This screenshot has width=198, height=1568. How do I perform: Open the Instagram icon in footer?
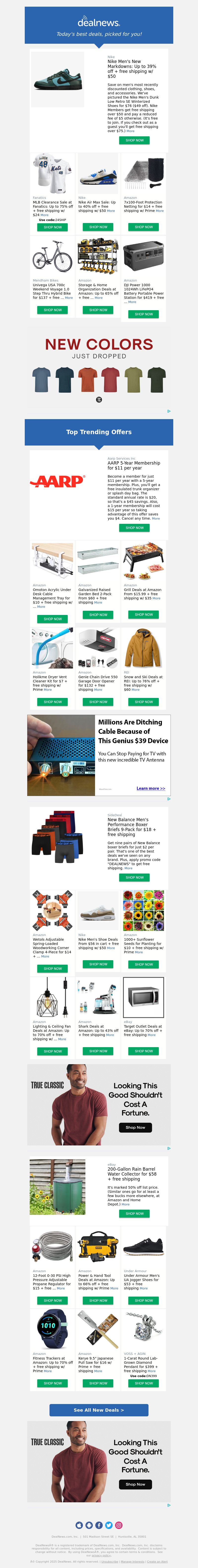[x=119, y=1525]
